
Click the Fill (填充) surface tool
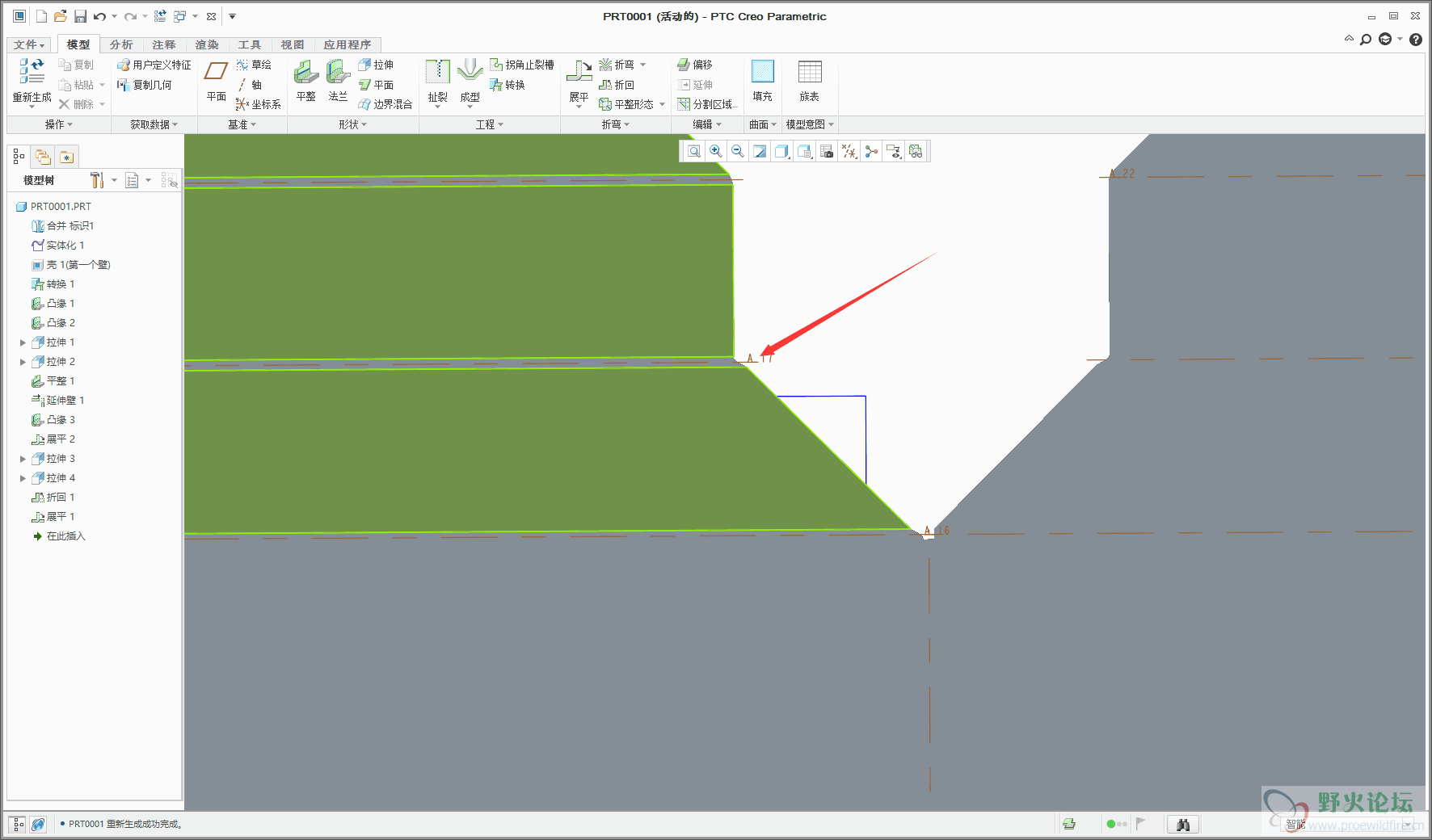pyautogui.click(x=762, y=81)
